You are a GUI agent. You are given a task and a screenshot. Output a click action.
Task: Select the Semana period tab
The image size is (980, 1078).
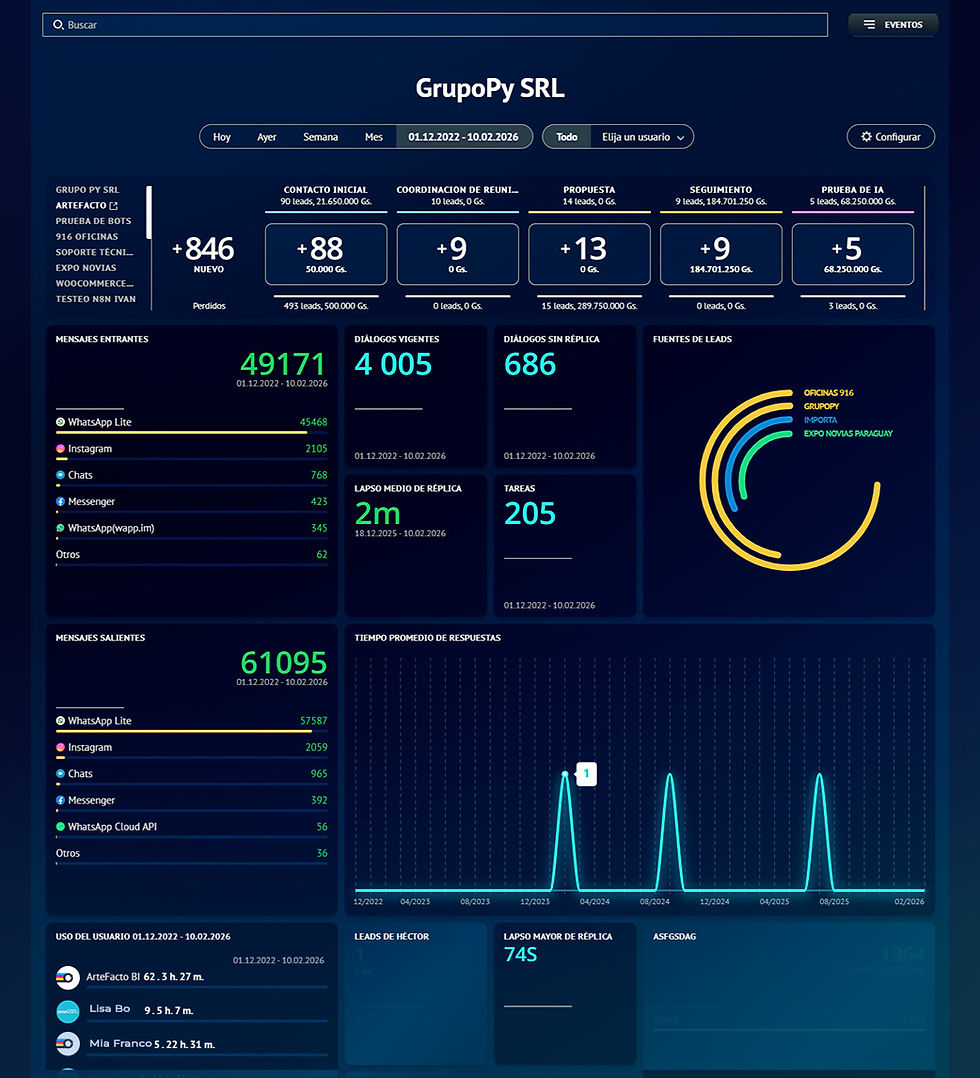[x=320, y=137]
